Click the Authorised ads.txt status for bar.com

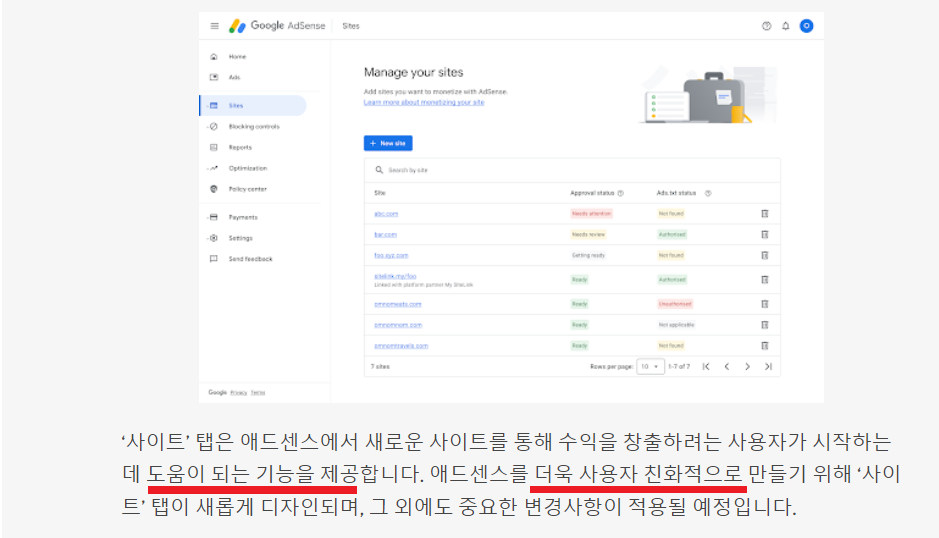(x=672, y=235)
